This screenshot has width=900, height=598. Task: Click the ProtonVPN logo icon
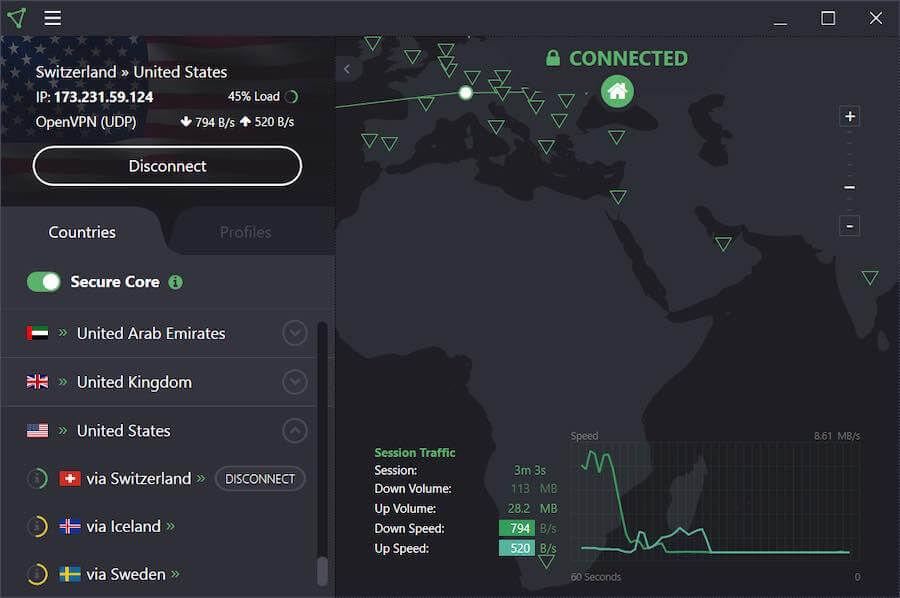[17, 18]
